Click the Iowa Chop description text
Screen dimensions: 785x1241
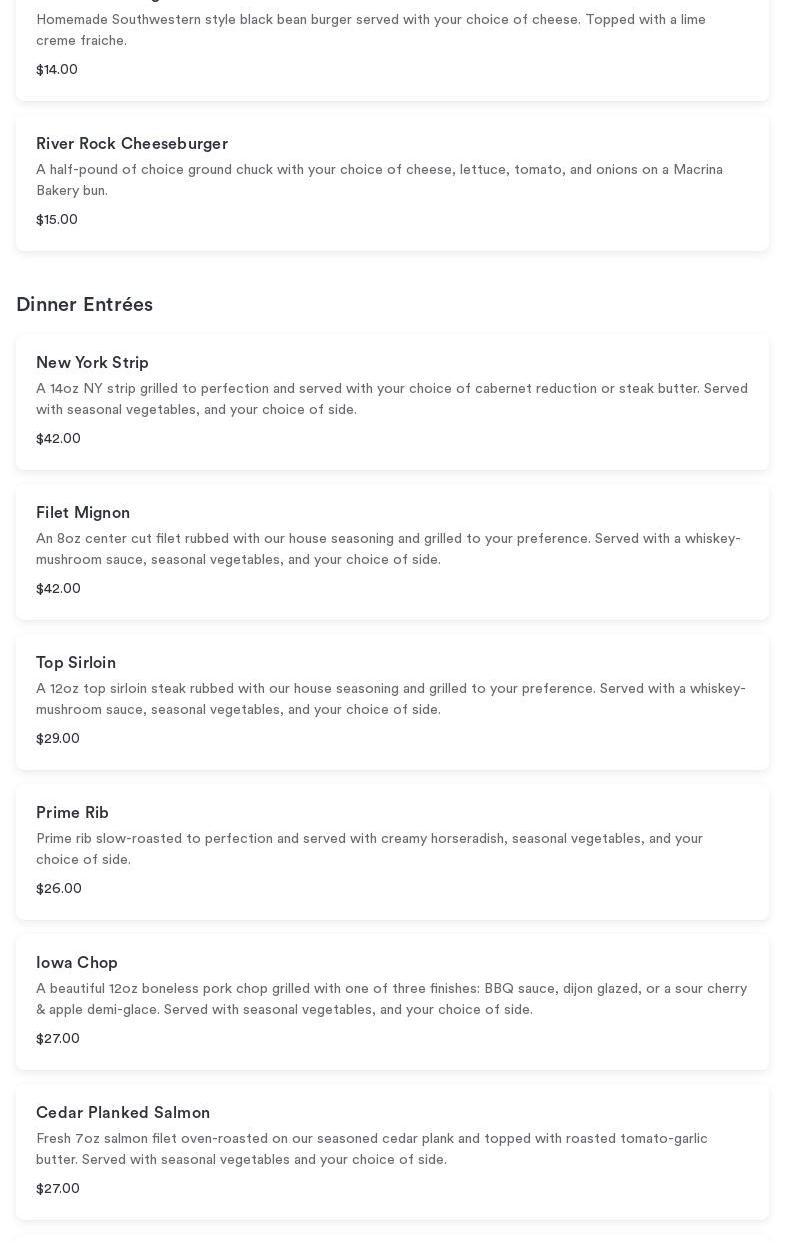[x=391, y=999]
